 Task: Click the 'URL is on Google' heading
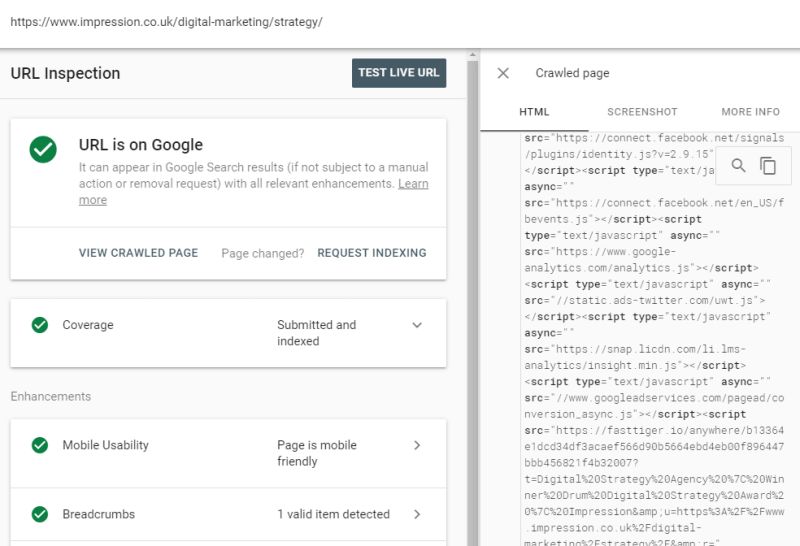pos(141,145)
